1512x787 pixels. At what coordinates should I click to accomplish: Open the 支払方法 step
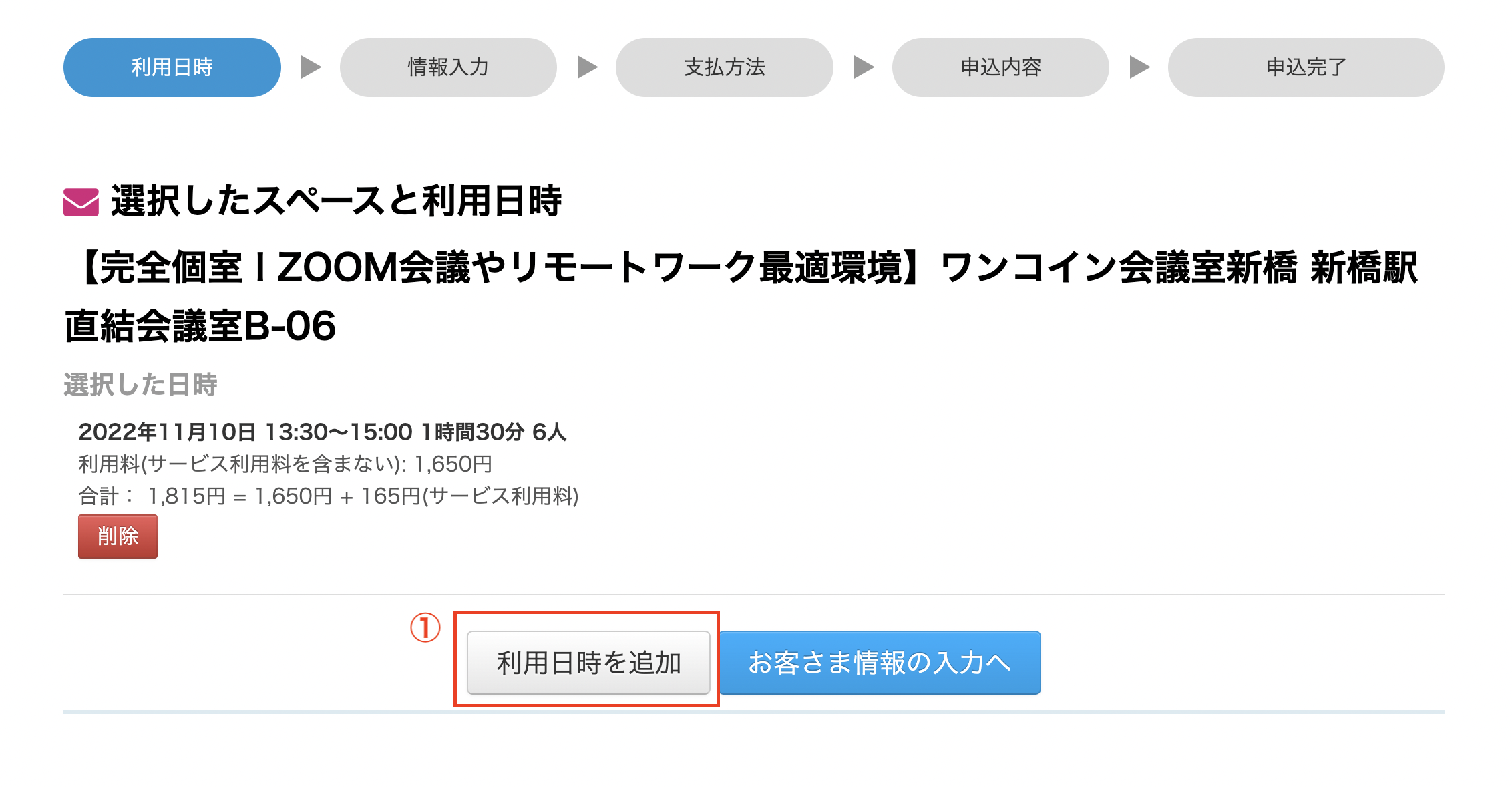click(x=725, y=67)
